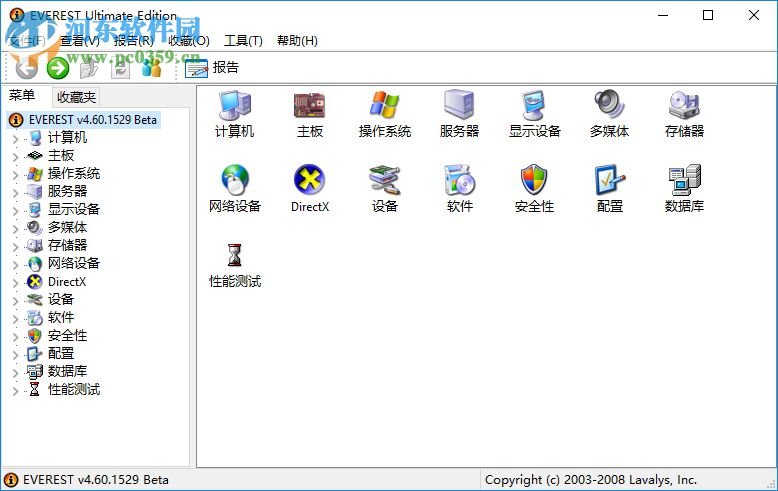Open the 服务器 server icon in main pane

[459, 105]
